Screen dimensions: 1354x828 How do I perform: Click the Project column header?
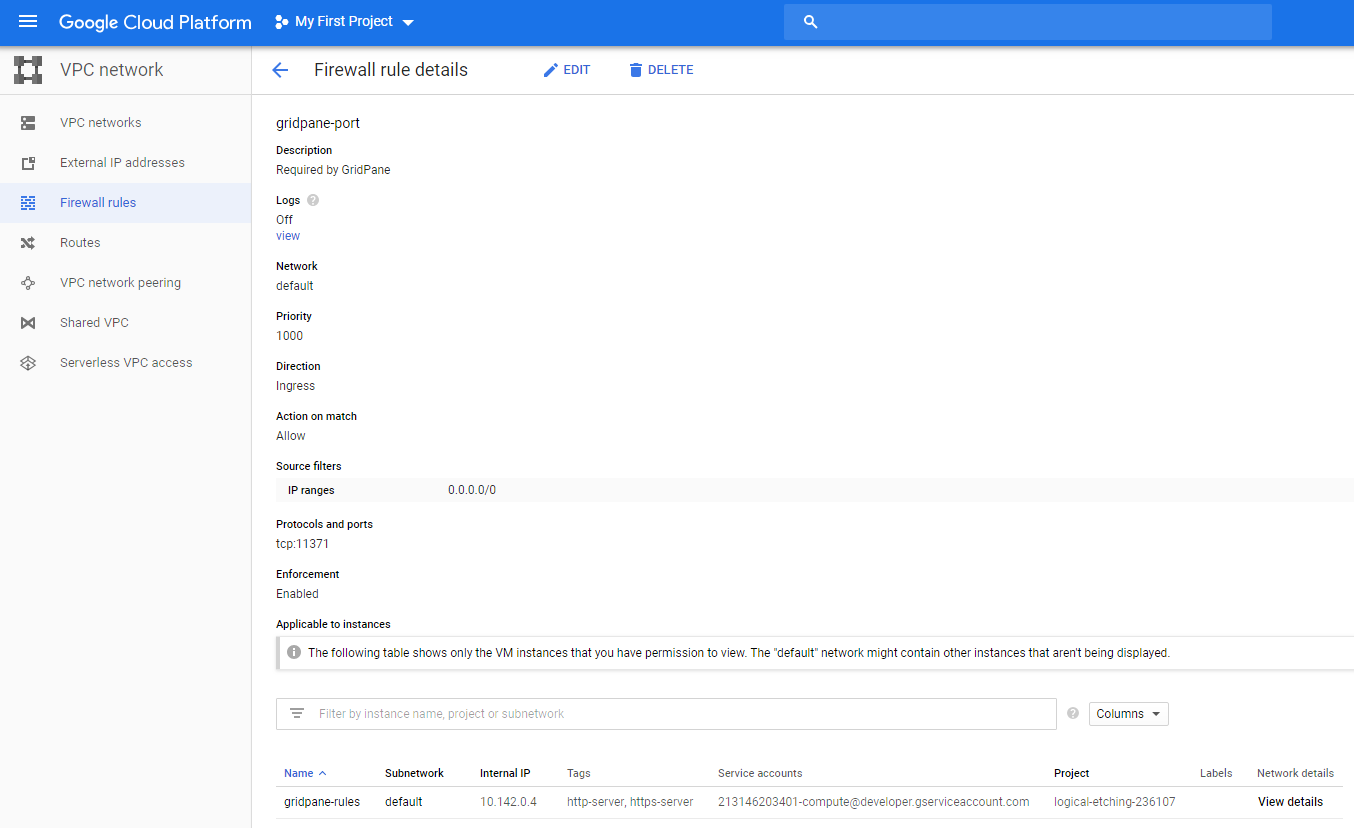pyautogui.click(x=1072, y=773)
